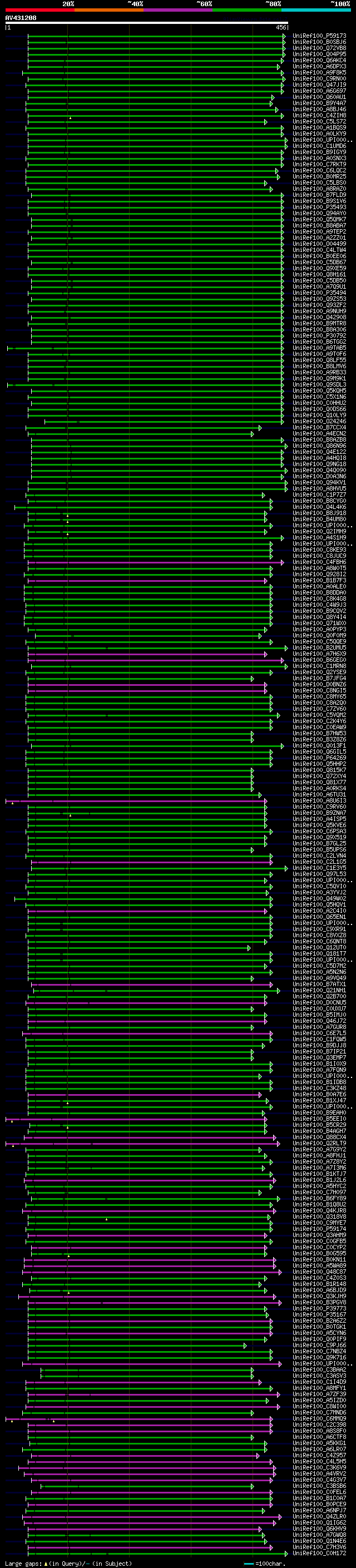Click the purple 40–60% identity legend segment
The width and height of the screenshot is (356, 1568).
pyautogui.click(x=179, y=10)
